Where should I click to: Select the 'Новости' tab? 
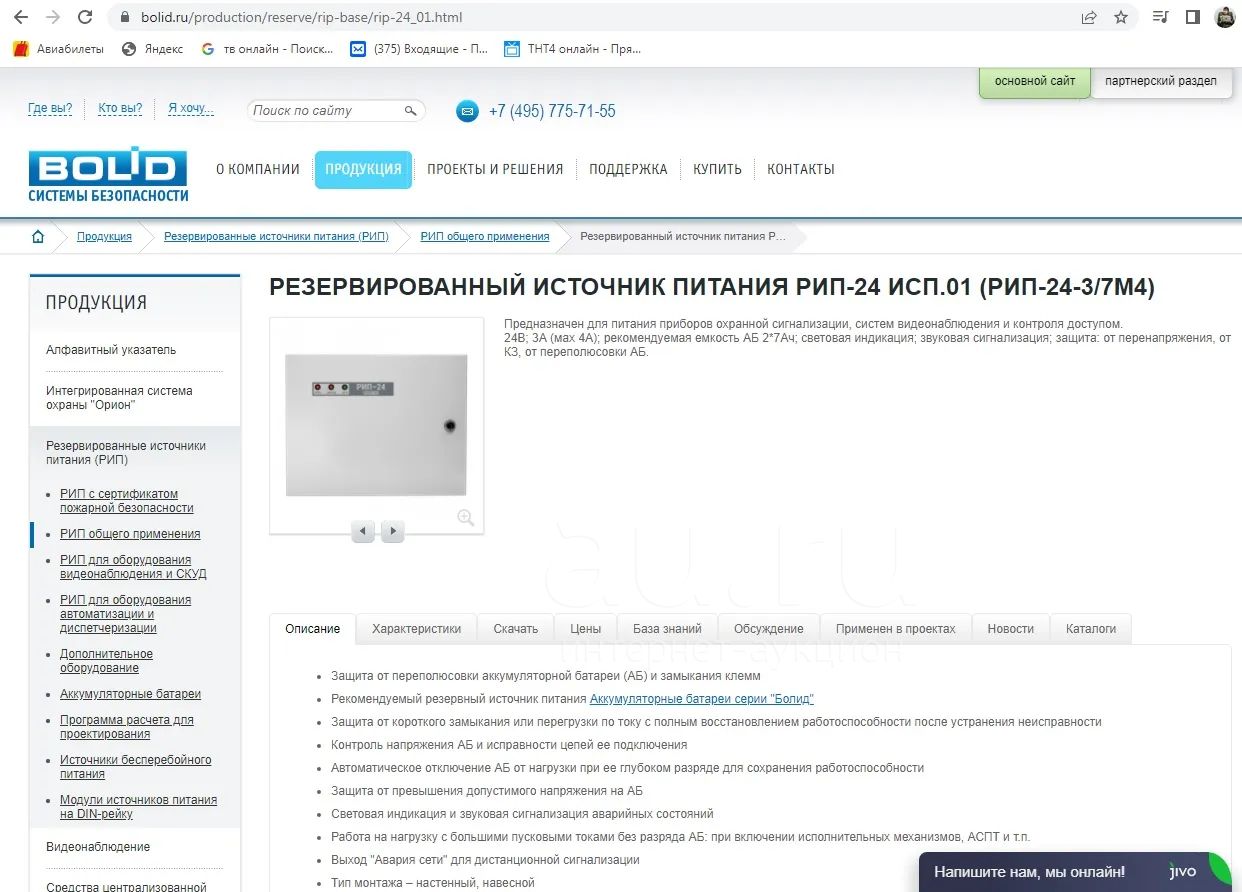pyautogui.click(x=1010, y=629)
